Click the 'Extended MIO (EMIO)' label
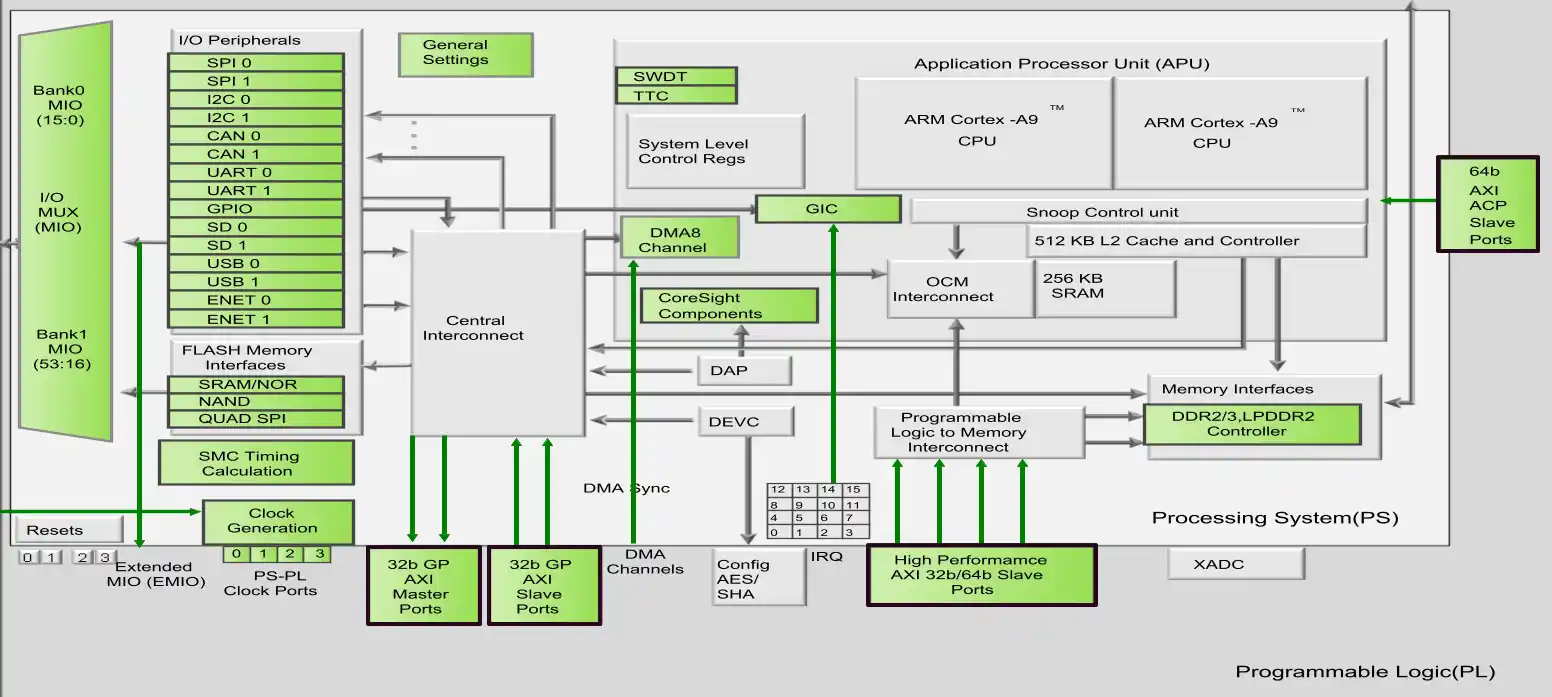This screenshot has width=1552, height=697. (155, 574)
